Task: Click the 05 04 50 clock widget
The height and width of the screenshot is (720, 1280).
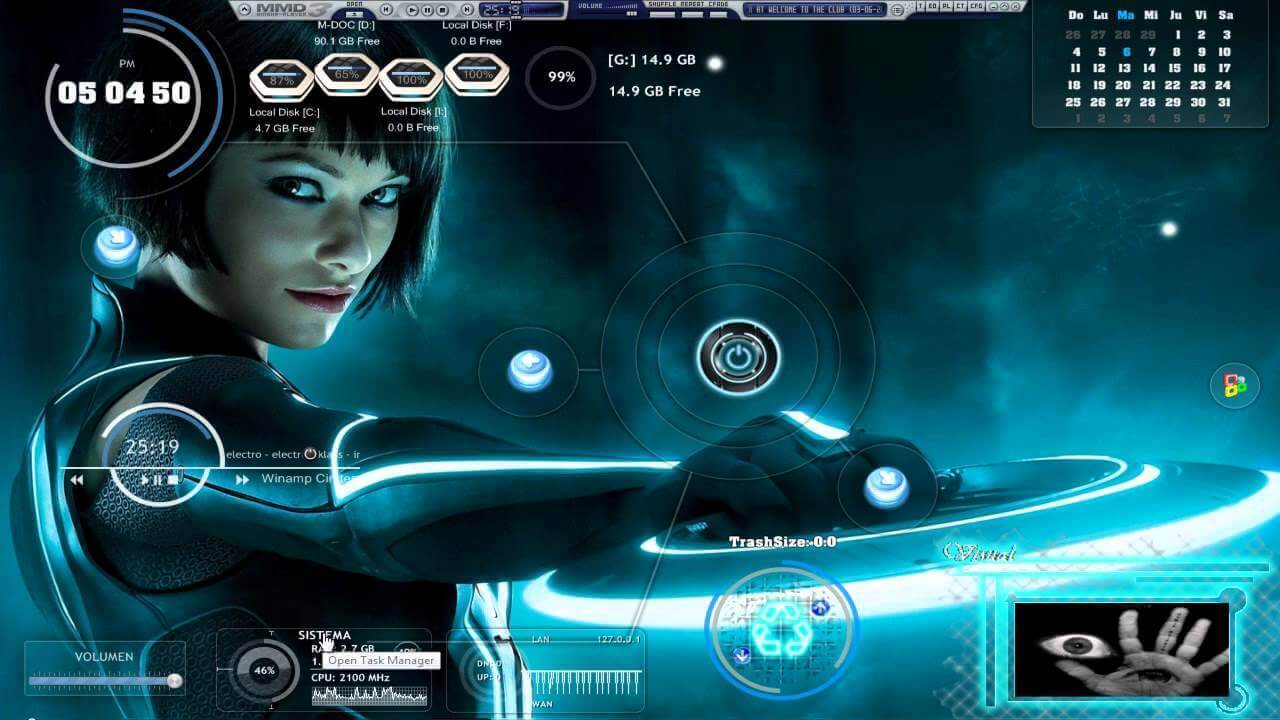Action: coord(124,93)
